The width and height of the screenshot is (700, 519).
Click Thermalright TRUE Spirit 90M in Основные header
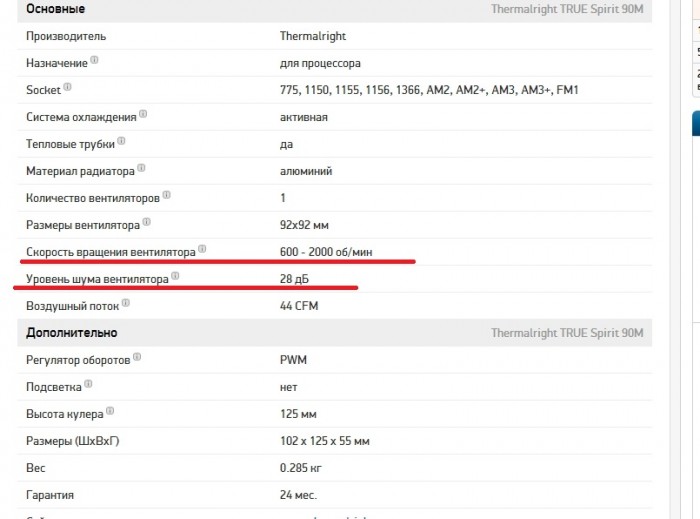pos(567,9)
